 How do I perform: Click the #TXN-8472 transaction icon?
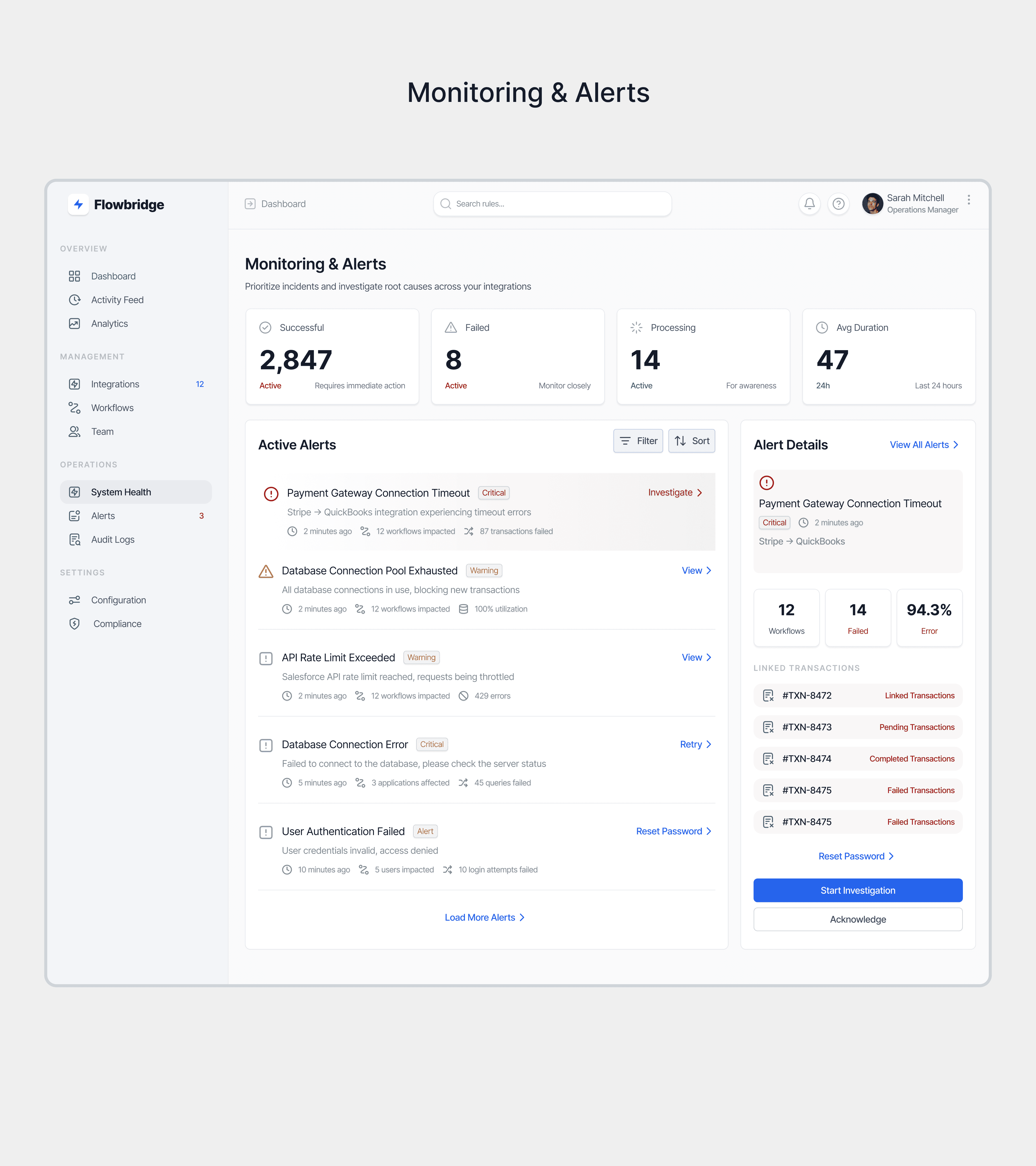click(x=768, y=695)
